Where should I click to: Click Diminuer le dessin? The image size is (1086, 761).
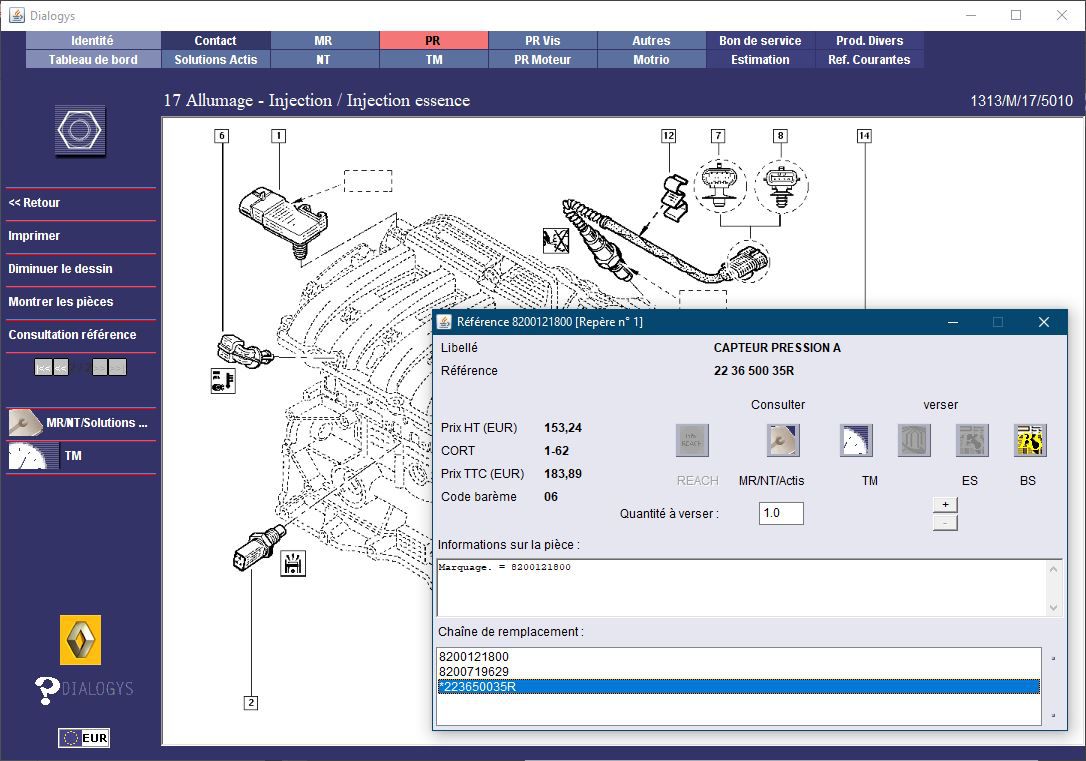pos(60,269)
